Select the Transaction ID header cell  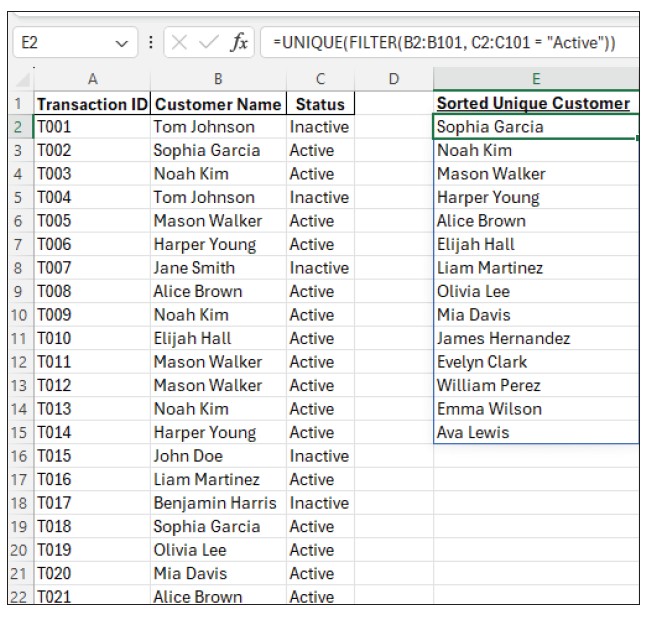tap(92, 103)
